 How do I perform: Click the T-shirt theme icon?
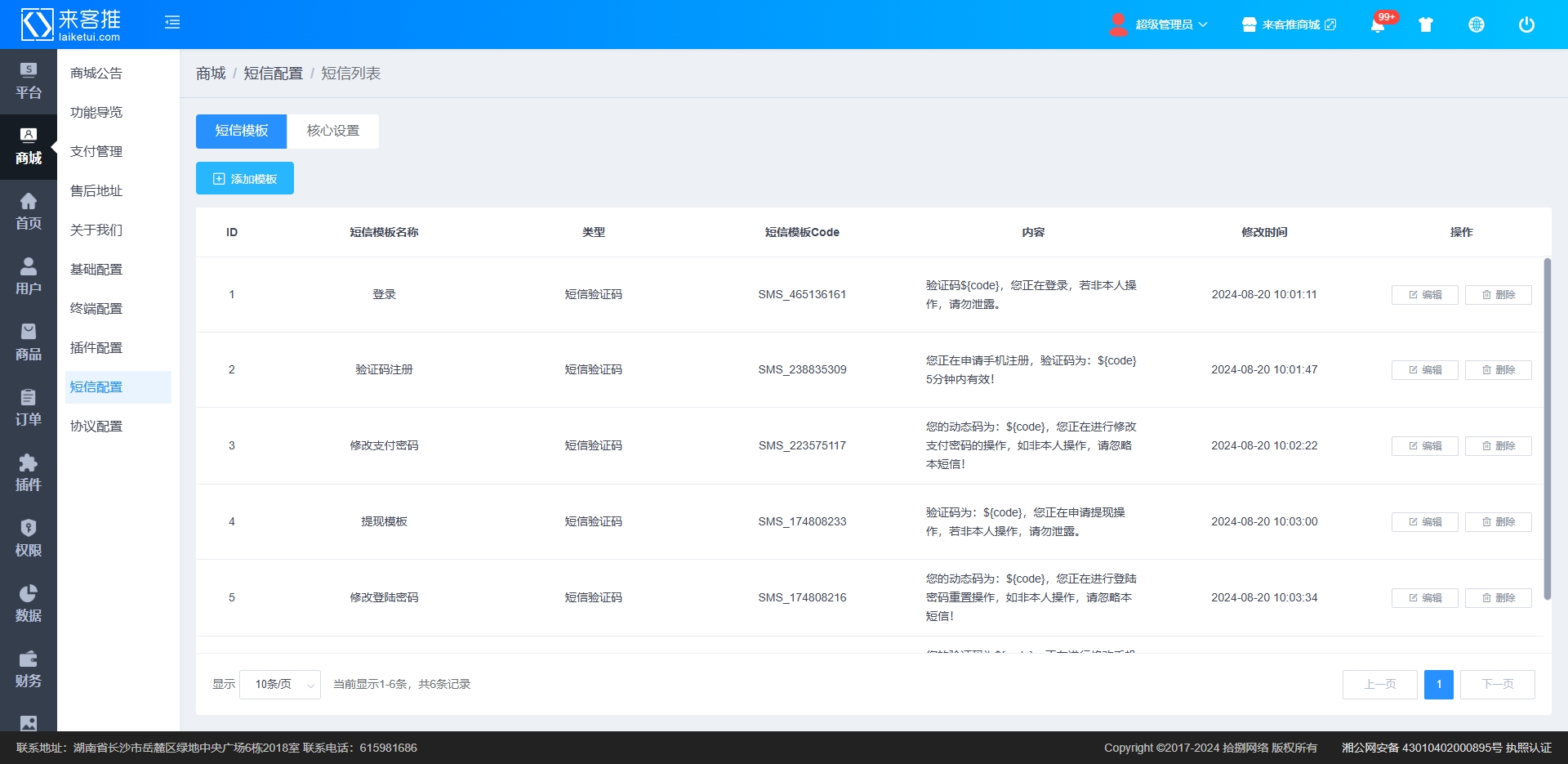coord(1426,25)
